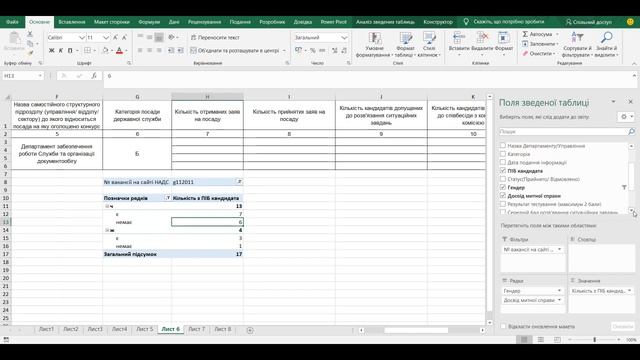Check the Категорія field
The width and height of the screenshot is (640, 360).
pyautogui.click(x=503, y=154)
